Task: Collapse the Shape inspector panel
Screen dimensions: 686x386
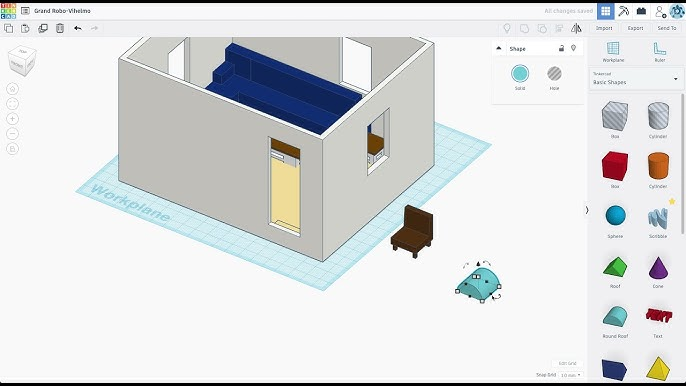Action: pyautogui.click(x=499, y=49)
